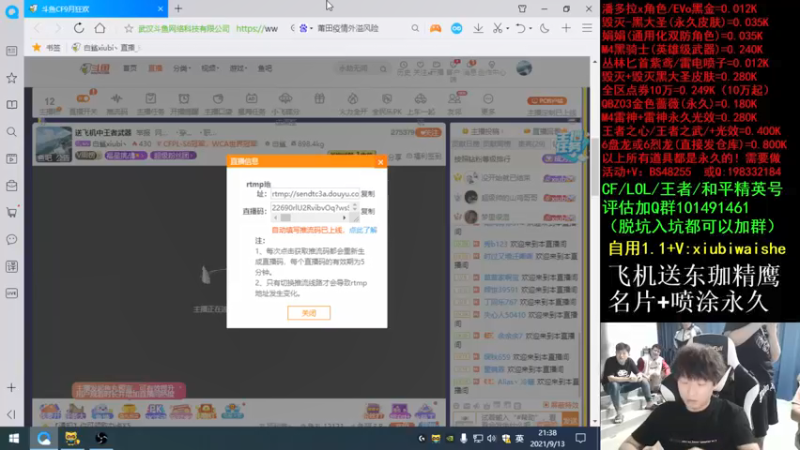Open the 首页 nav item on Douyu

pos(130,68)
